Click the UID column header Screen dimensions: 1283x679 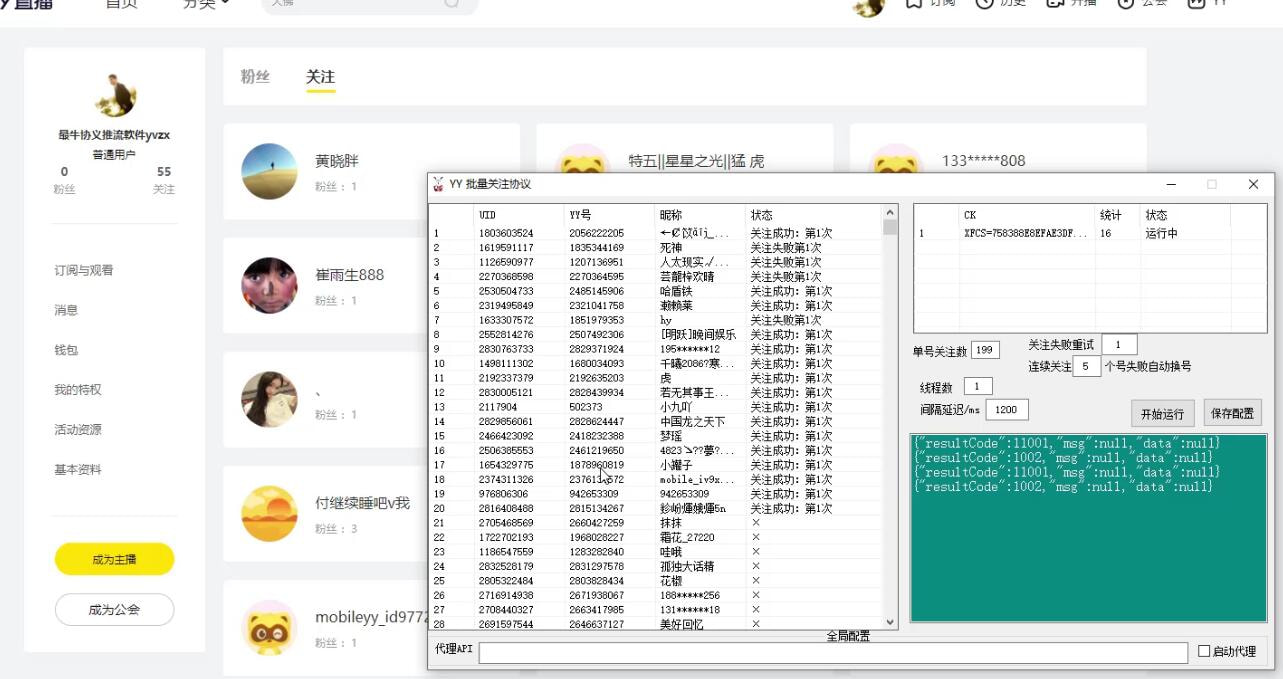[x=519, y=215]
